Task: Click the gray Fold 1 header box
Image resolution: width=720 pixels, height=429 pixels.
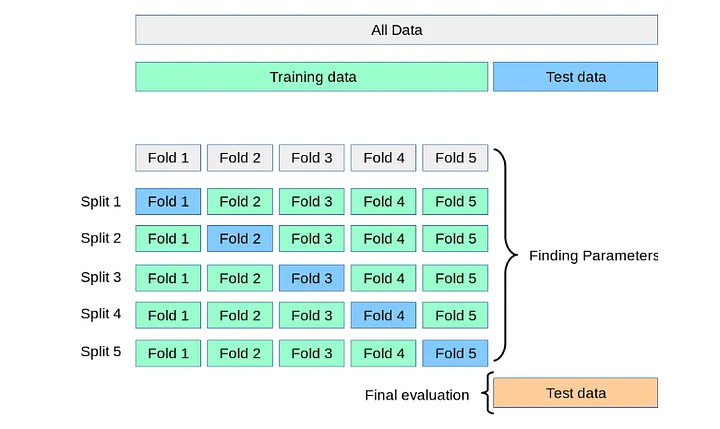Action: [168, 158]
